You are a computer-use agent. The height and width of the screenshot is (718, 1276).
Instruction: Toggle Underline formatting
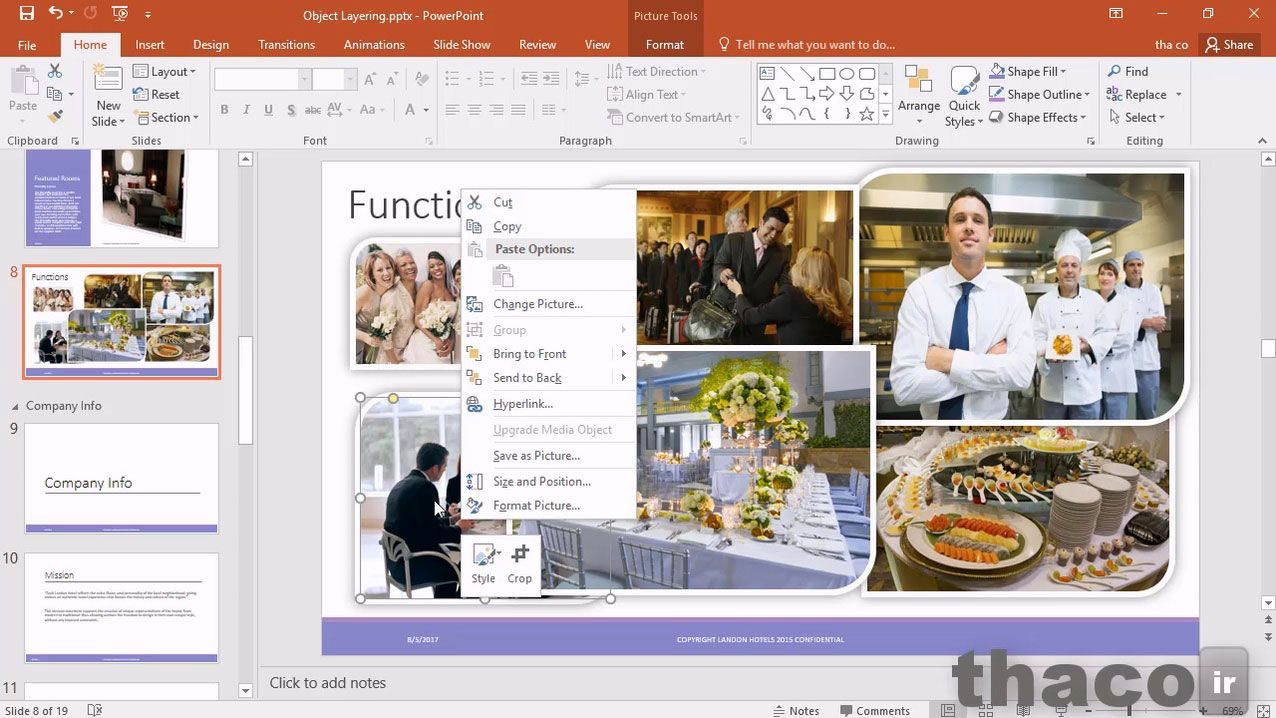(269, 110)
